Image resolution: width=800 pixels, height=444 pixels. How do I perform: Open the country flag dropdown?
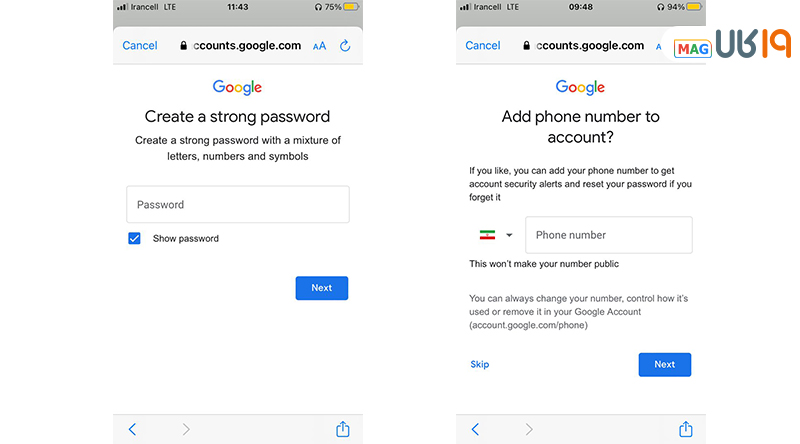(509, 235)
